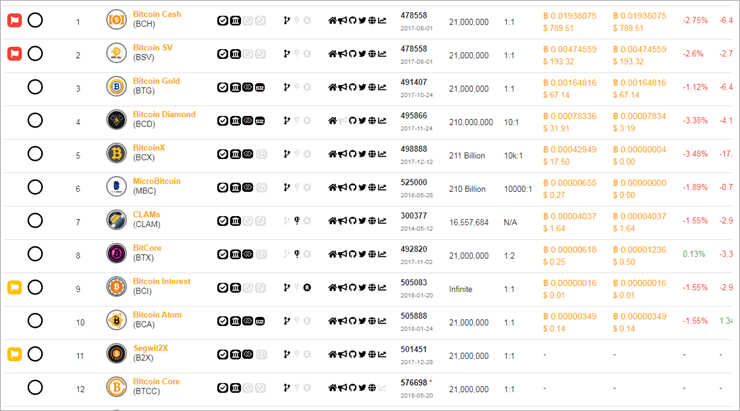Click the red flag beside Bitcoin Cash
740x411 pixels.
click(15, 20)
